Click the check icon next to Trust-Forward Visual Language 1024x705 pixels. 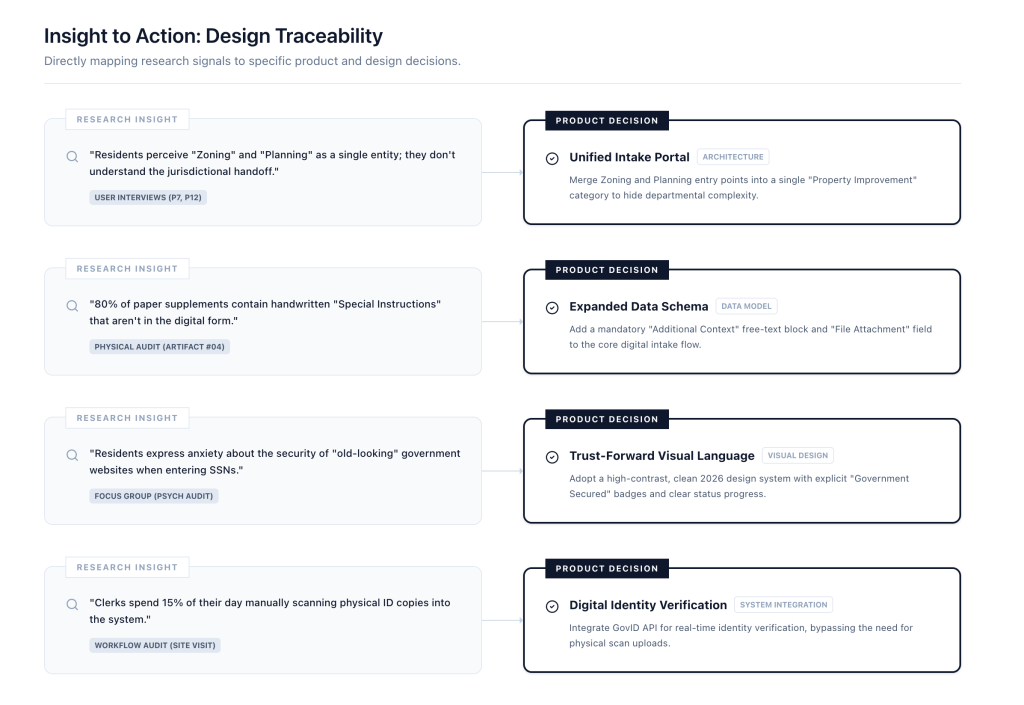pos(552,457)
